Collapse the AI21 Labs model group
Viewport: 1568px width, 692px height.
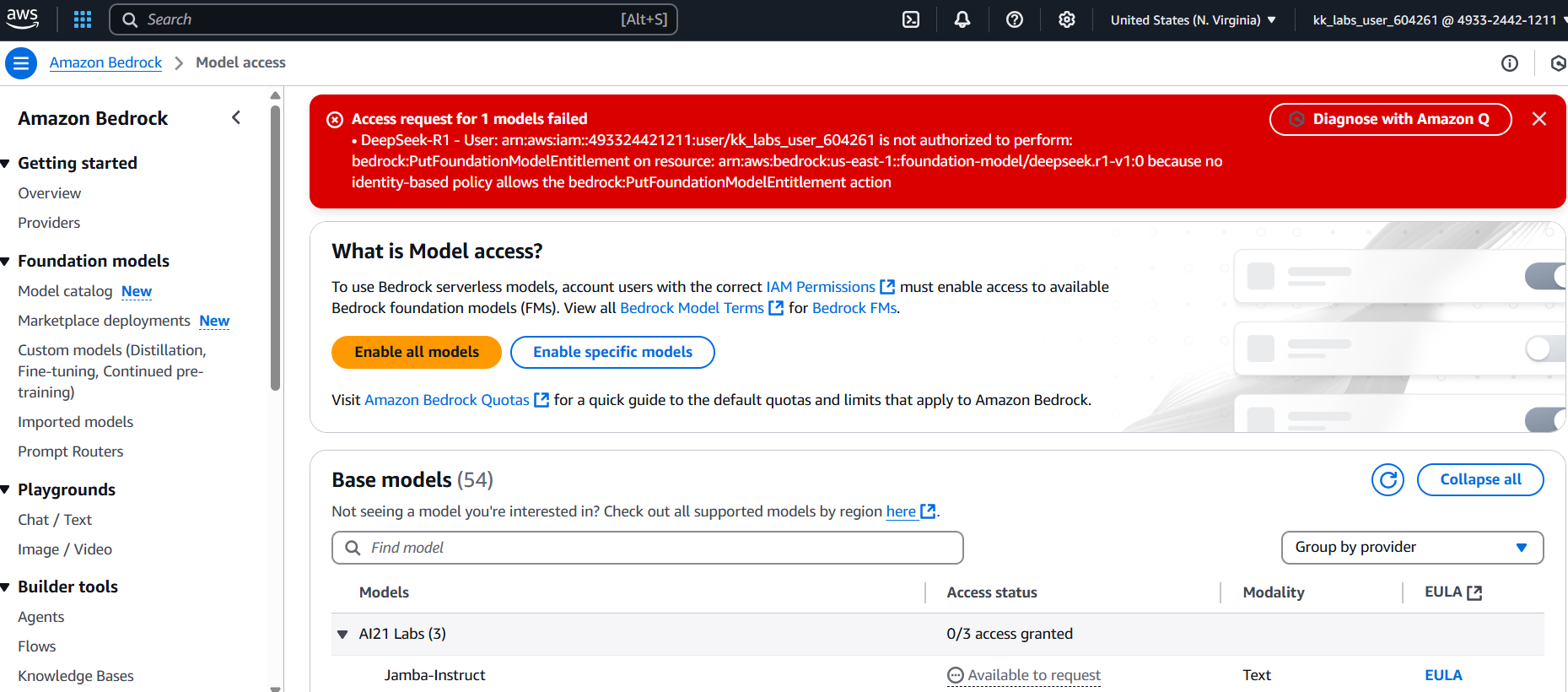point(342,634)
